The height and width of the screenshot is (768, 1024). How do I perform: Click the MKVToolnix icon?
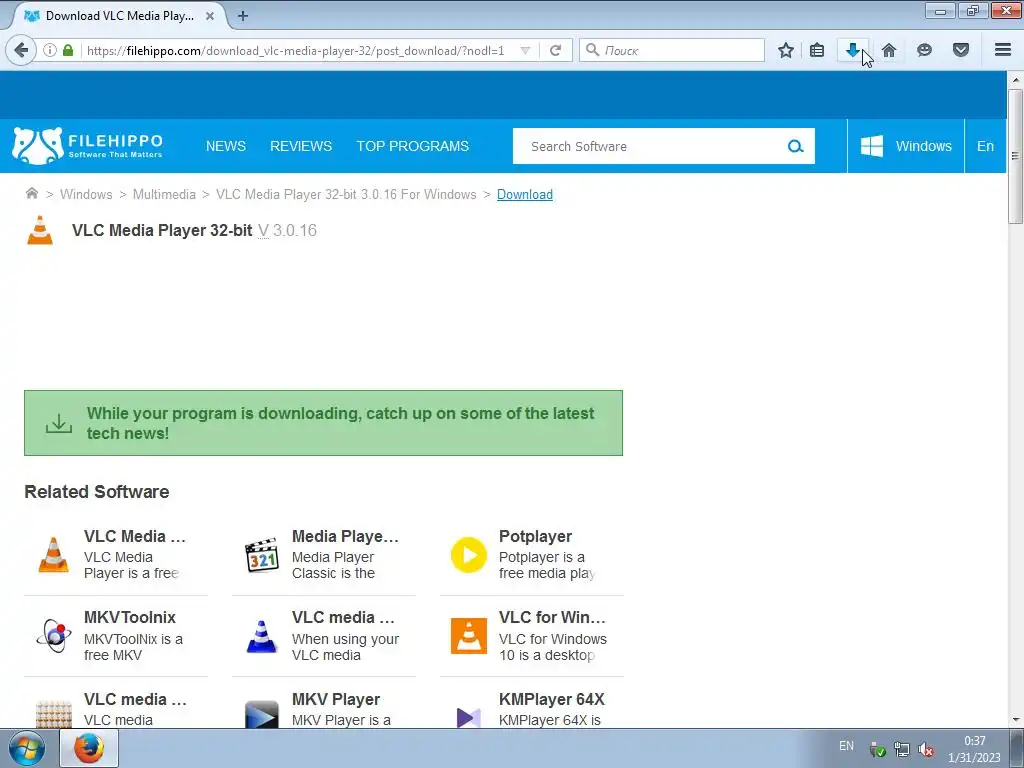(54, 635)
